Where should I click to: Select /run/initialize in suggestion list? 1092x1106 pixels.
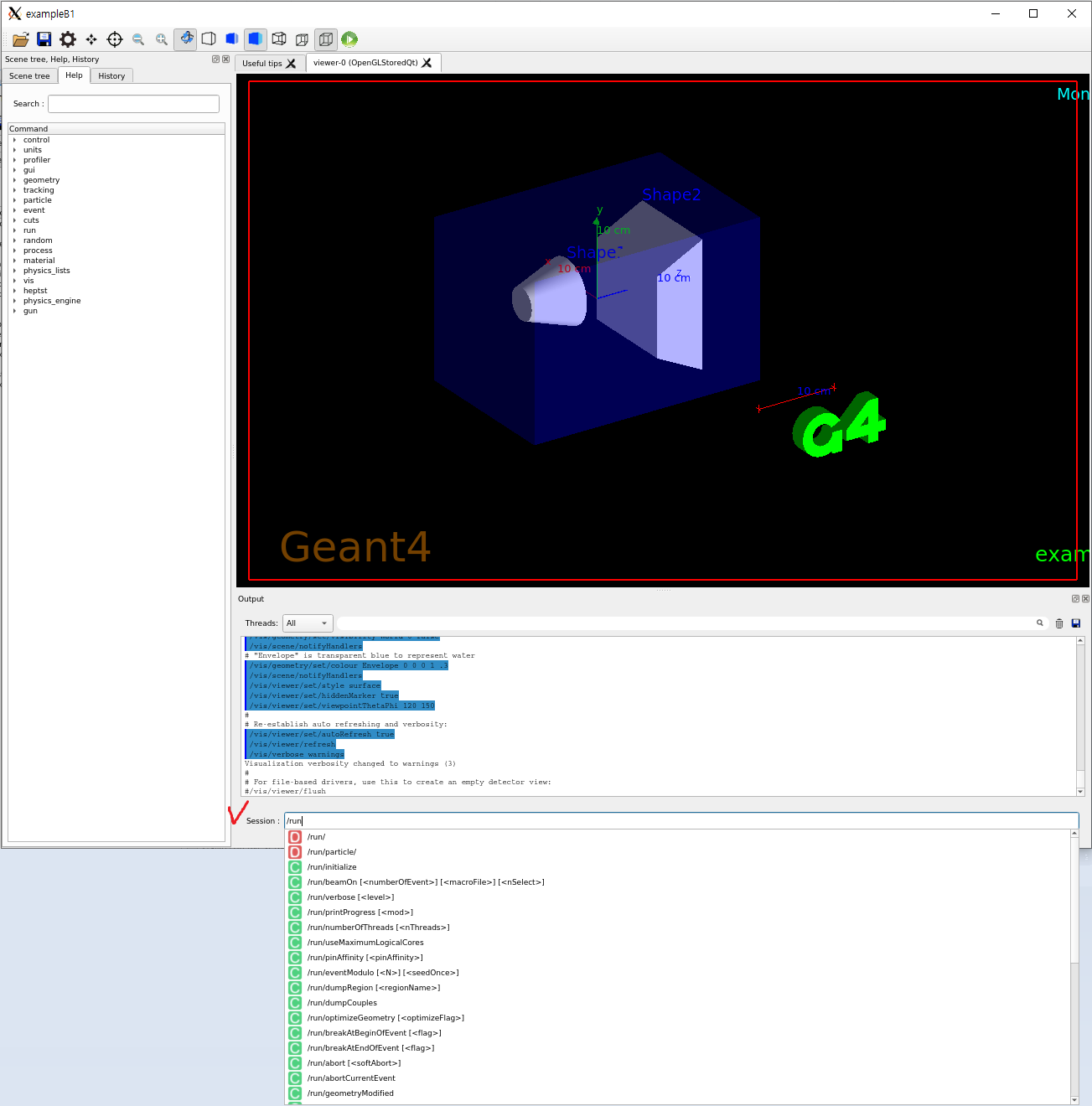coord(332,867)
